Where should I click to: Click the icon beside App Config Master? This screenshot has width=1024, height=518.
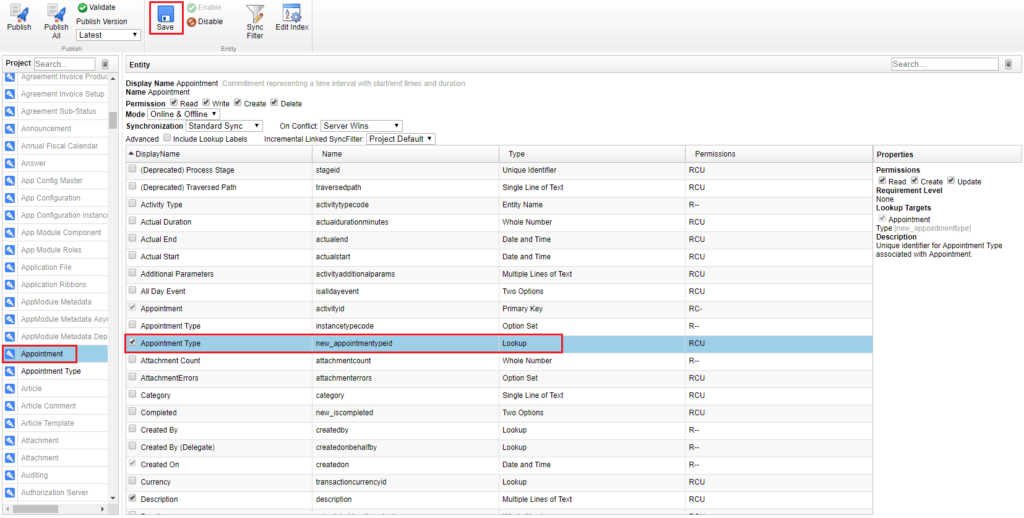(x=10, y=180)
